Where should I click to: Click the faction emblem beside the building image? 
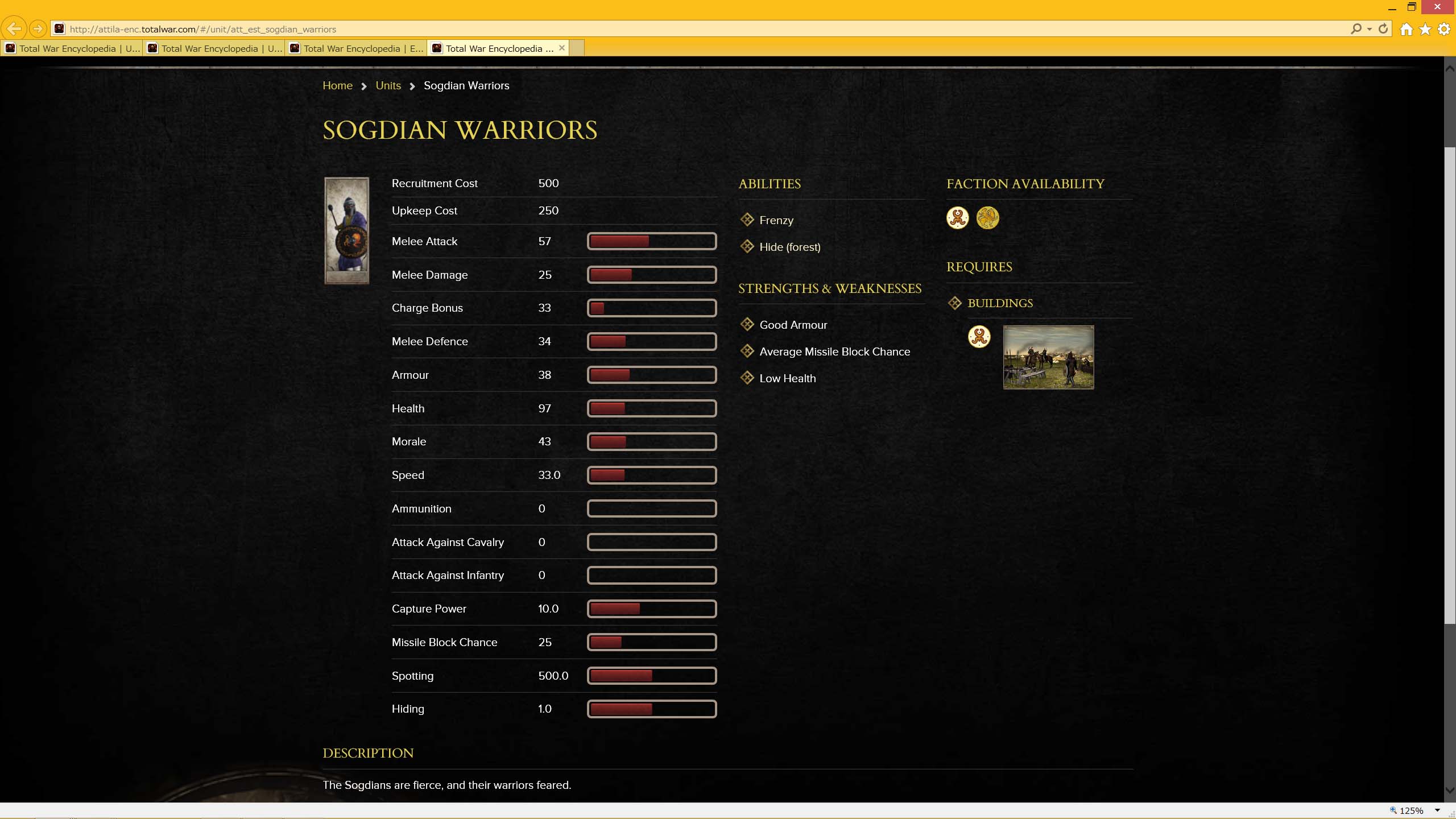(979, 337)
